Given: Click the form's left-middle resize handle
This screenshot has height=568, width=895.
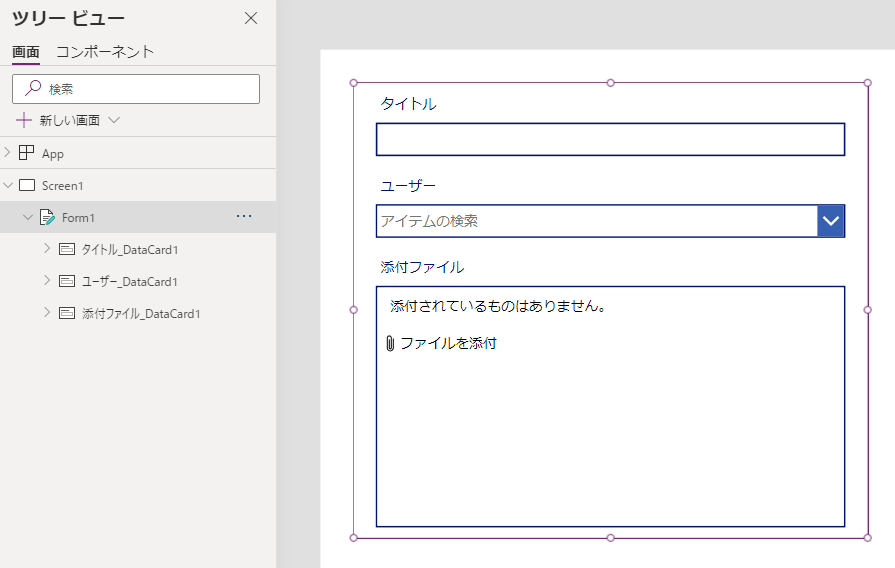Looking at the screenshot, I should coord(354,310).
